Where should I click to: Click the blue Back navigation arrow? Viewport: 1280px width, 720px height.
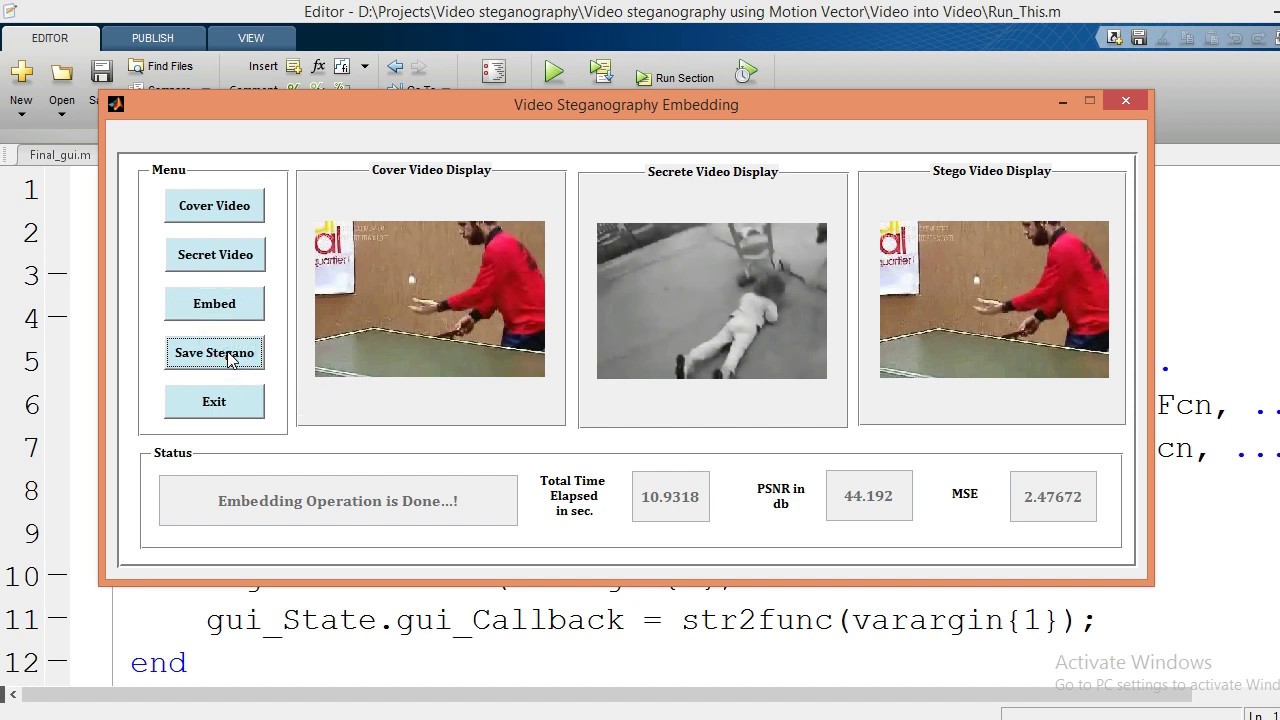(x=395, y=66)
